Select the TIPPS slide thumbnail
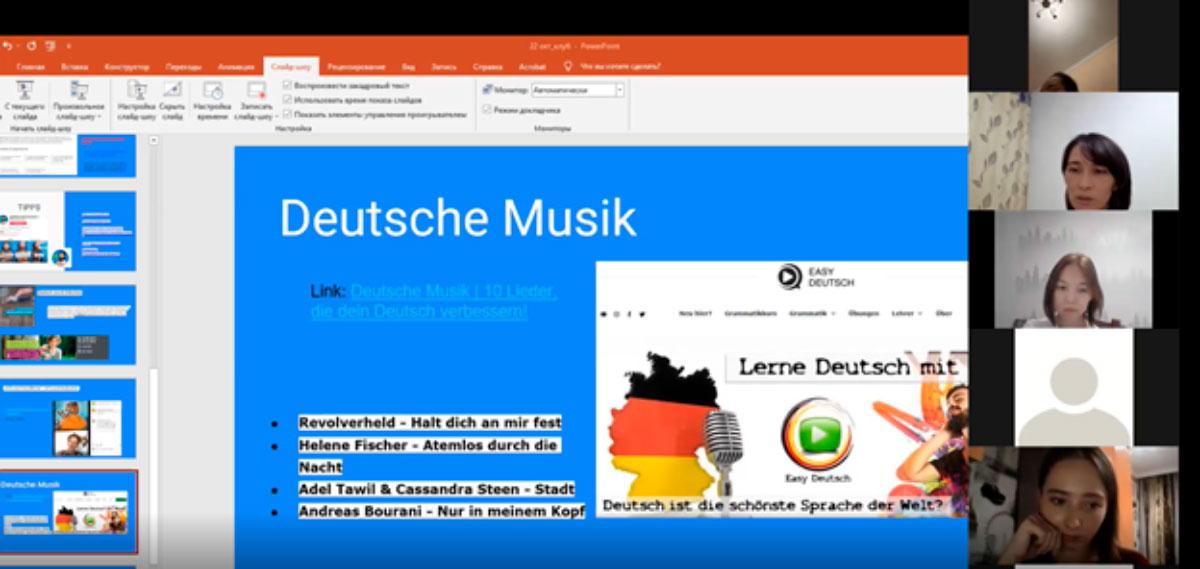The image size is (1200, 569). [x=68, y=231]
